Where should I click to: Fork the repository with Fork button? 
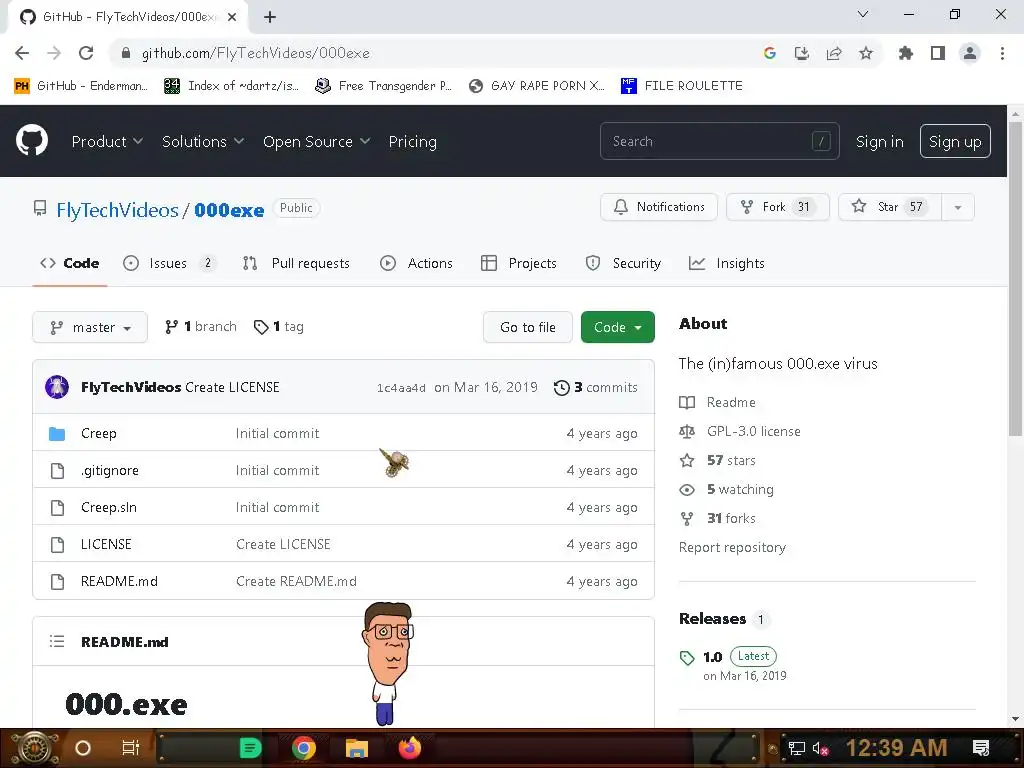pos(778,207)
